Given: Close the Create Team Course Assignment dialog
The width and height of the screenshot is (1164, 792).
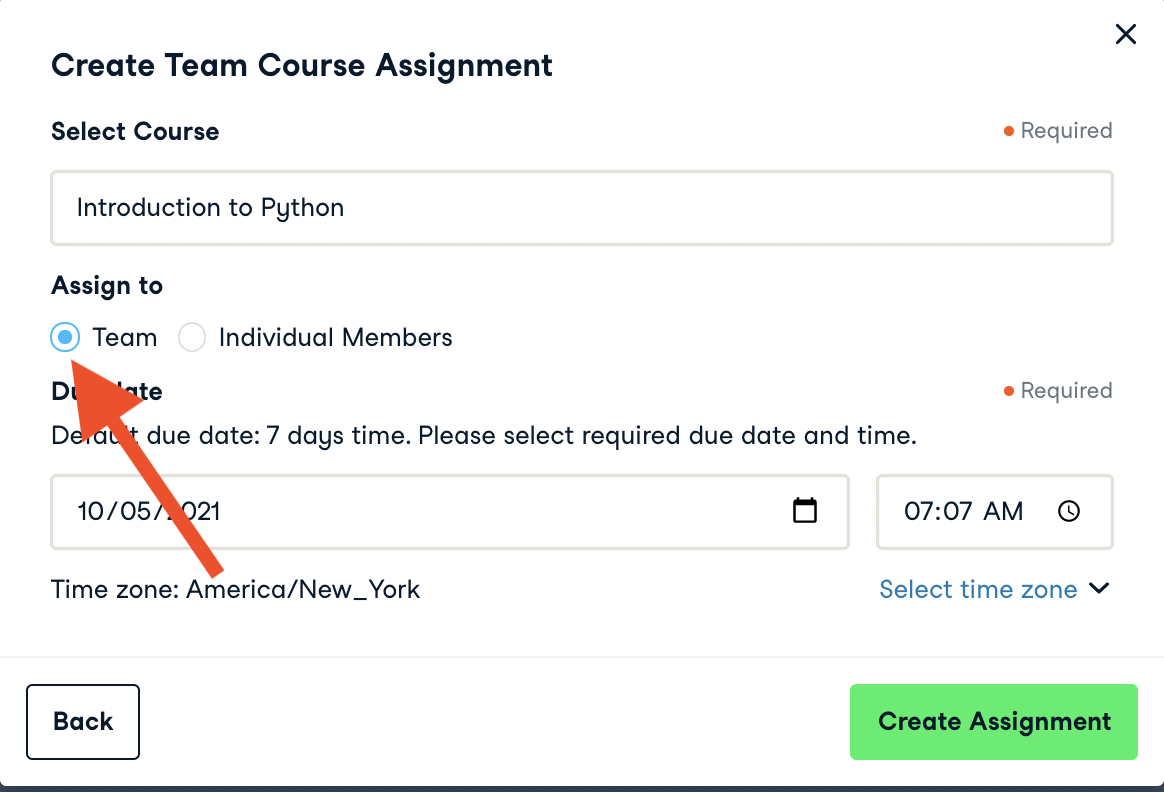Looking at the screenshot, I should [1126, 35].
